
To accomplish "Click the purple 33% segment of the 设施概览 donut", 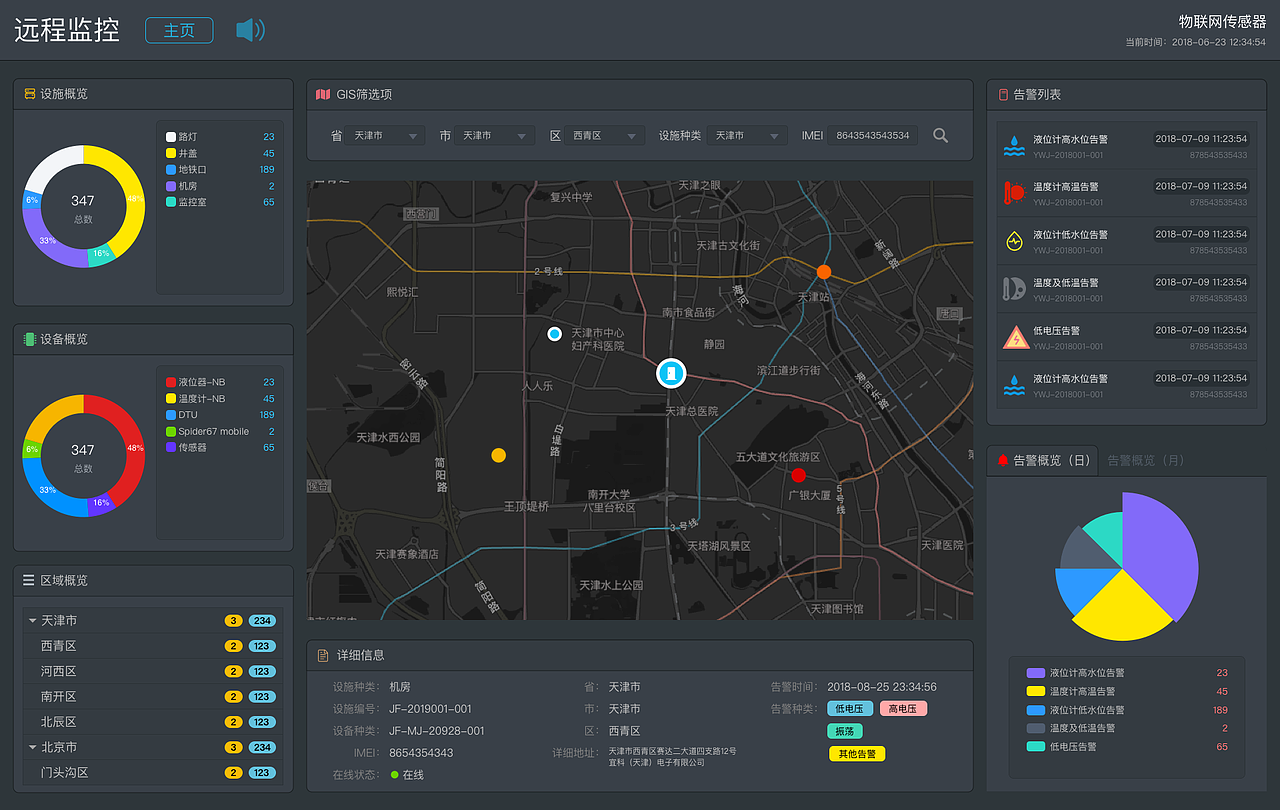I will 50,240.
